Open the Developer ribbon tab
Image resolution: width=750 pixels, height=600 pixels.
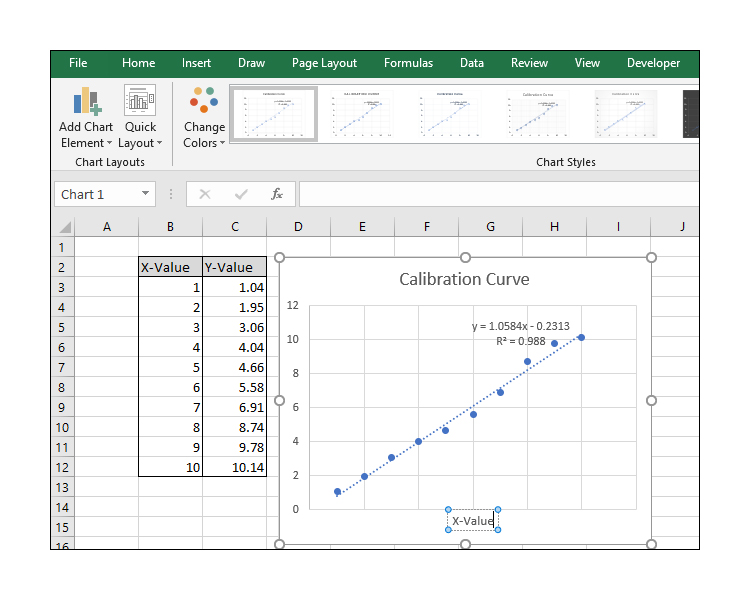click(653, 63)
